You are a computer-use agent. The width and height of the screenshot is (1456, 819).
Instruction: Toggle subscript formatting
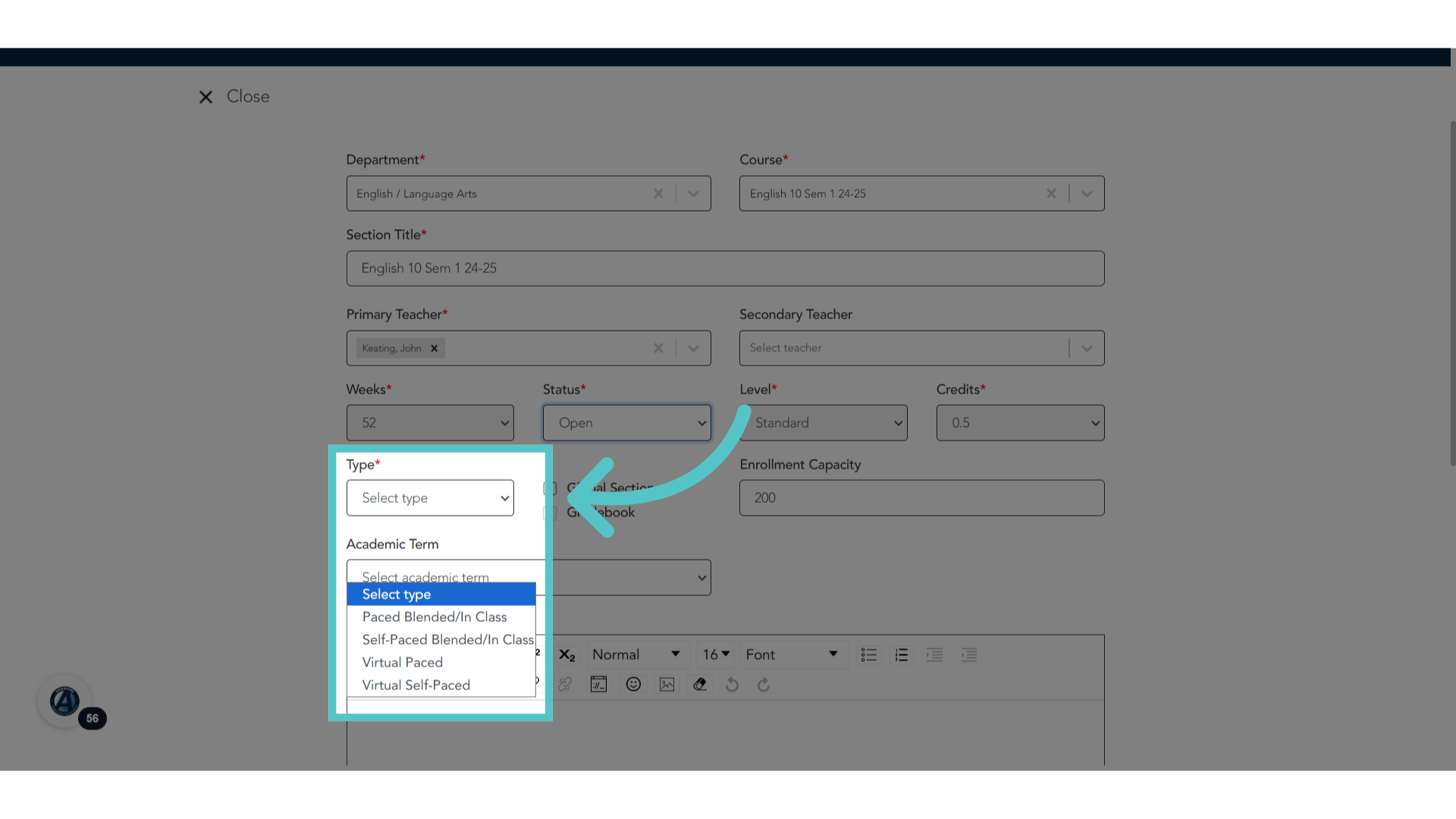point(567,654)
